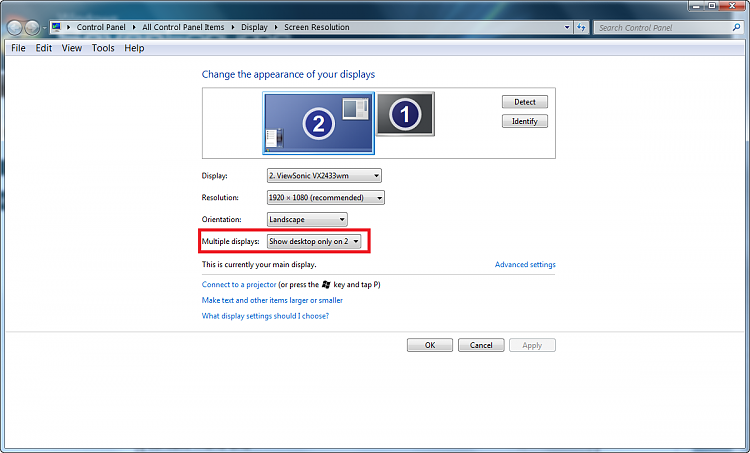Expand the arrow after Control Panel breadcrumb
Screen dimensions: 750x453
(x=134, y=27)
